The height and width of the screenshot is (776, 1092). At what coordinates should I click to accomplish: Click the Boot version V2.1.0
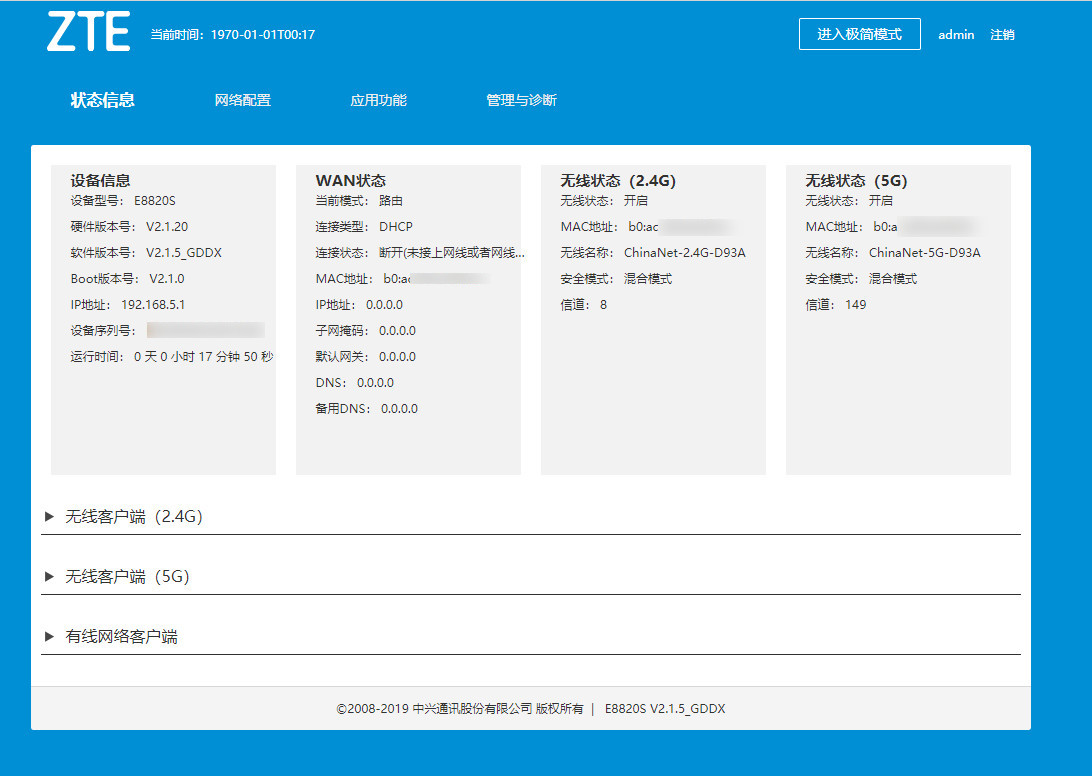(x=167, y=279)
